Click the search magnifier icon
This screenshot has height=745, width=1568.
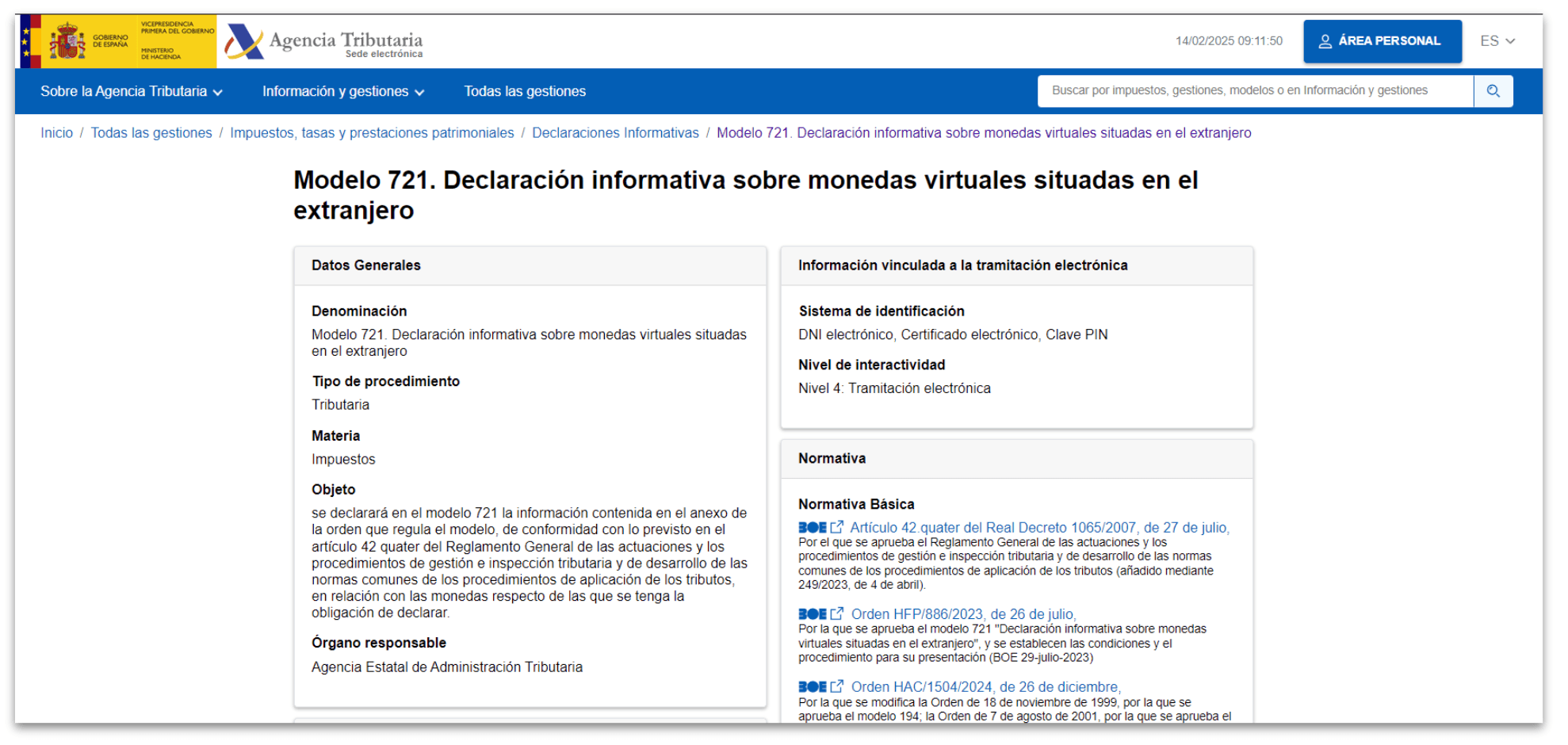click(1493, 90)
